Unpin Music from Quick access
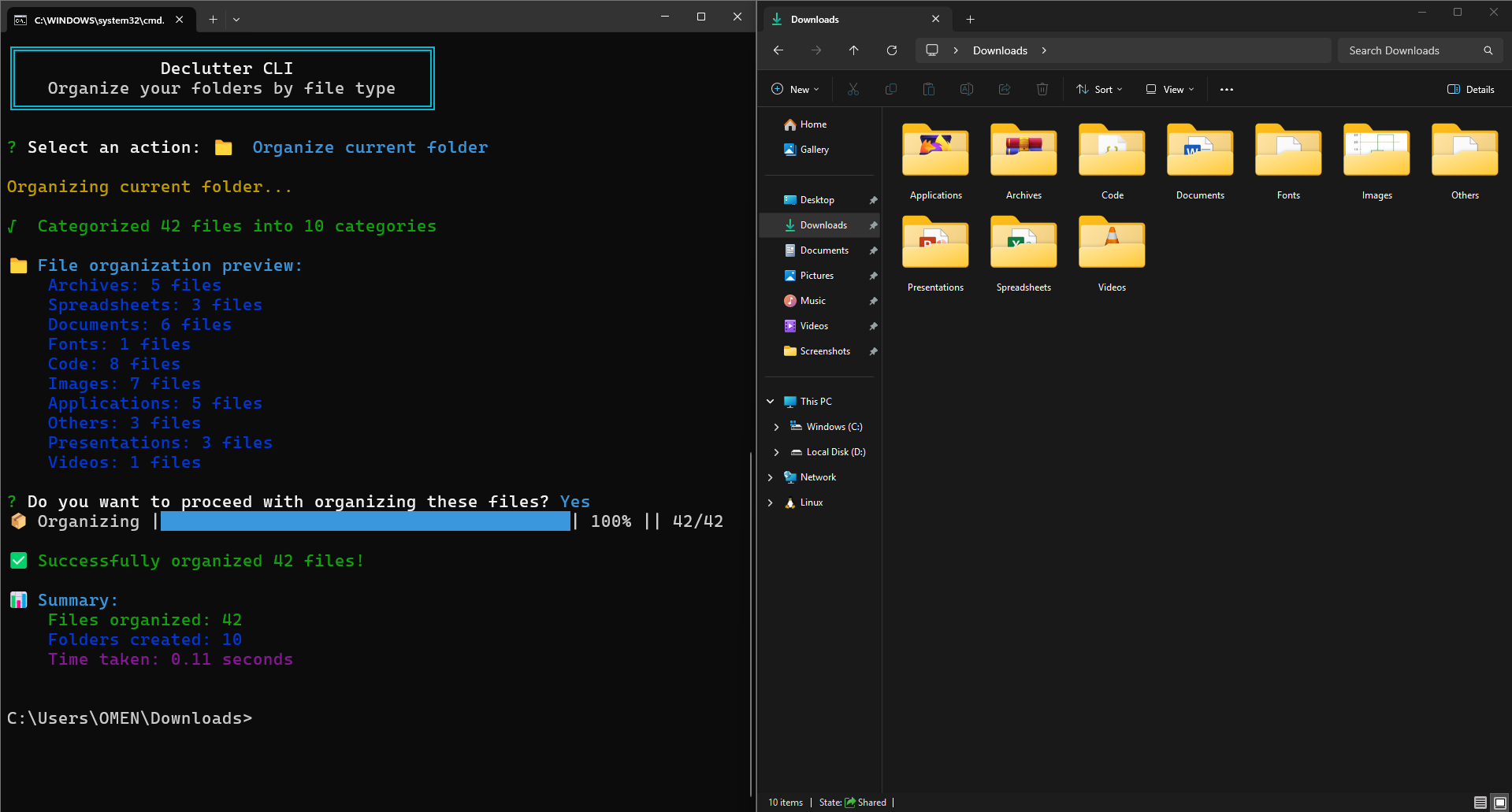This screenshot has height=812, width=1512. [873, 301]
